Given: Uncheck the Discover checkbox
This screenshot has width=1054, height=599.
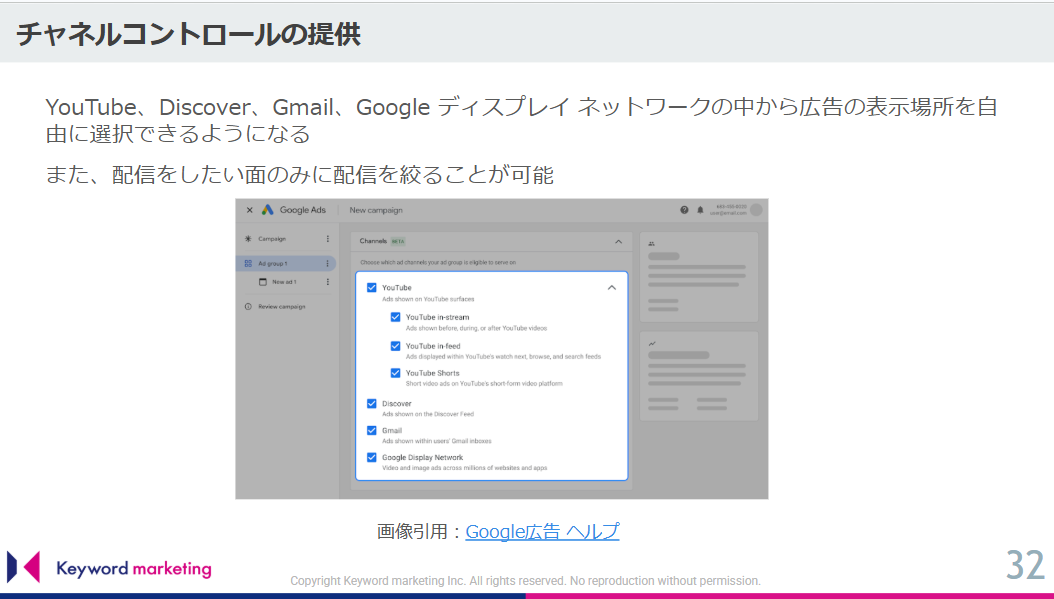Looking at the screenshot, I should [x=372, y=403].
